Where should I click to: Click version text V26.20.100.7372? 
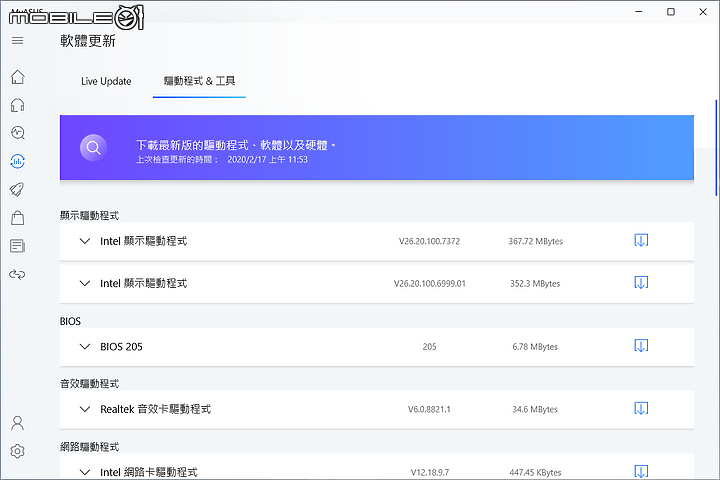[429, 241]
